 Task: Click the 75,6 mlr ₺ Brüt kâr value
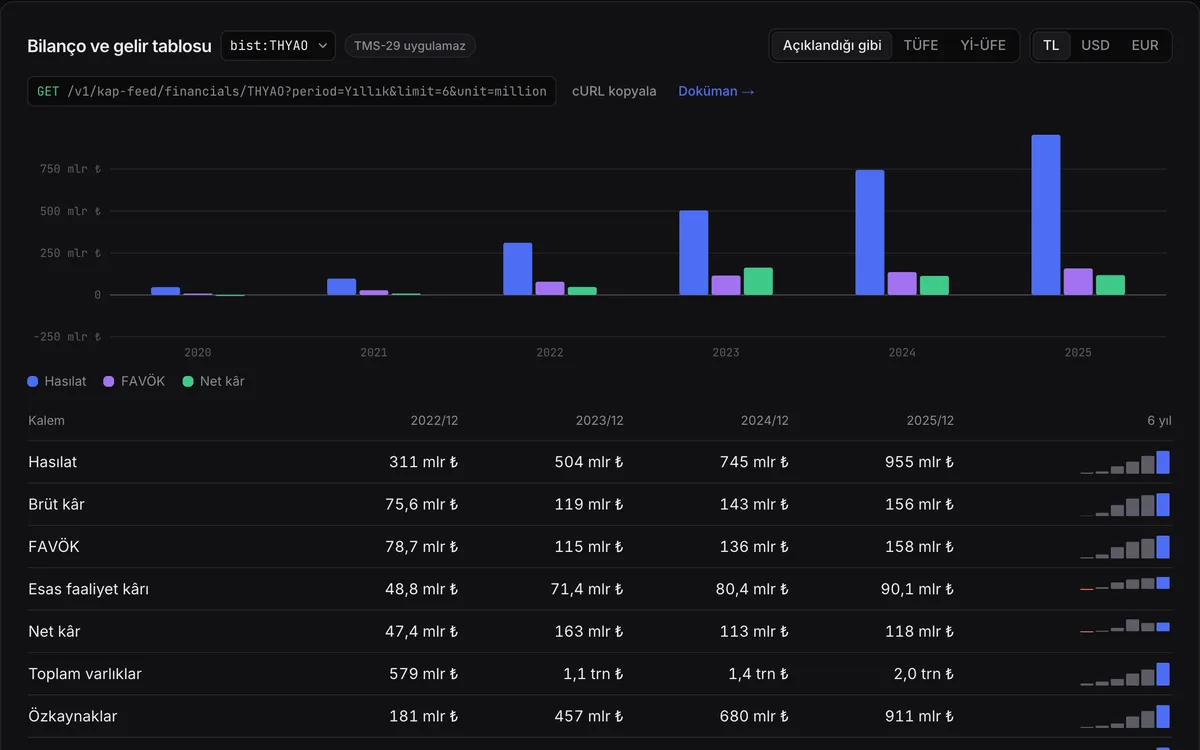[x=422, y=504]
